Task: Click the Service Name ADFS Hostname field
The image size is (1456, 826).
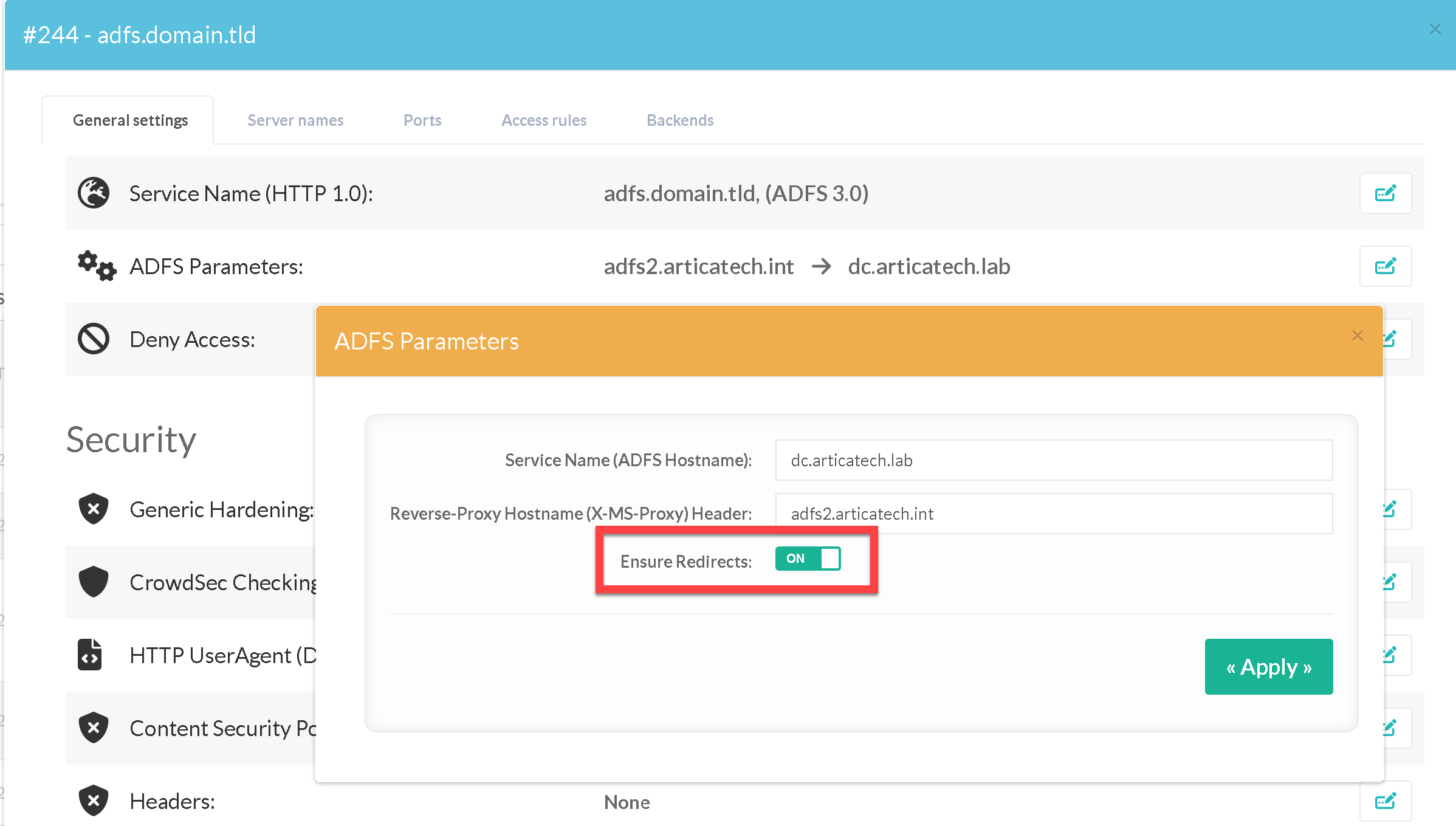Action: pos(1054,460)
